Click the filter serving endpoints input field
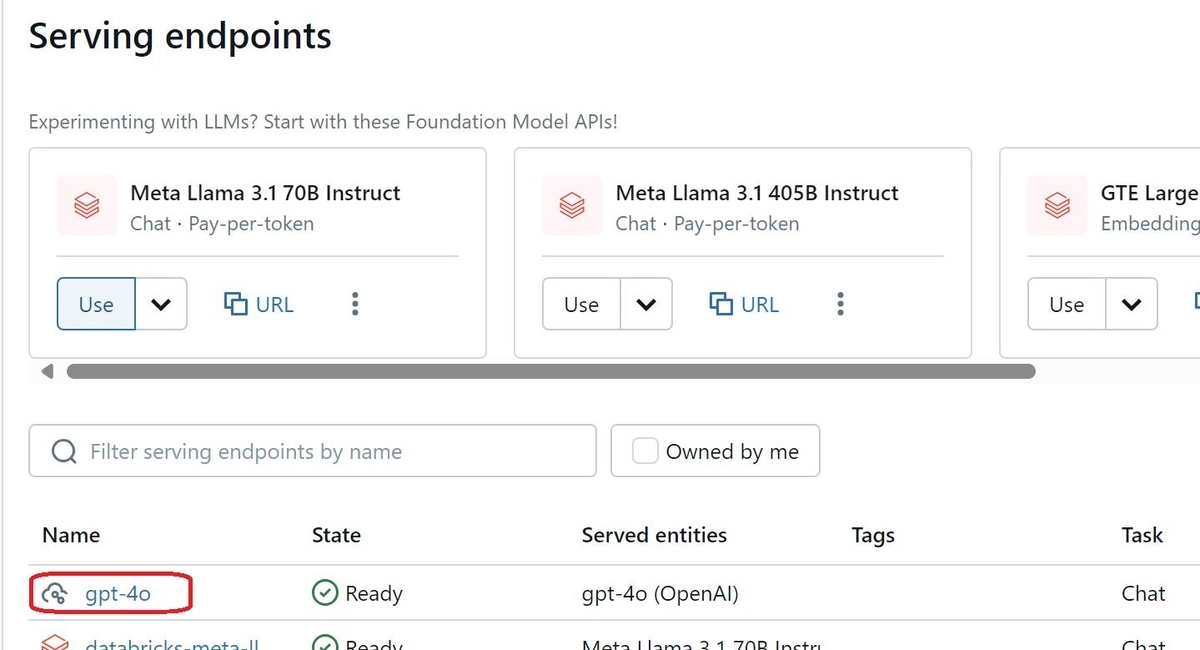1200x650 pixels. (x=300, y=451)
